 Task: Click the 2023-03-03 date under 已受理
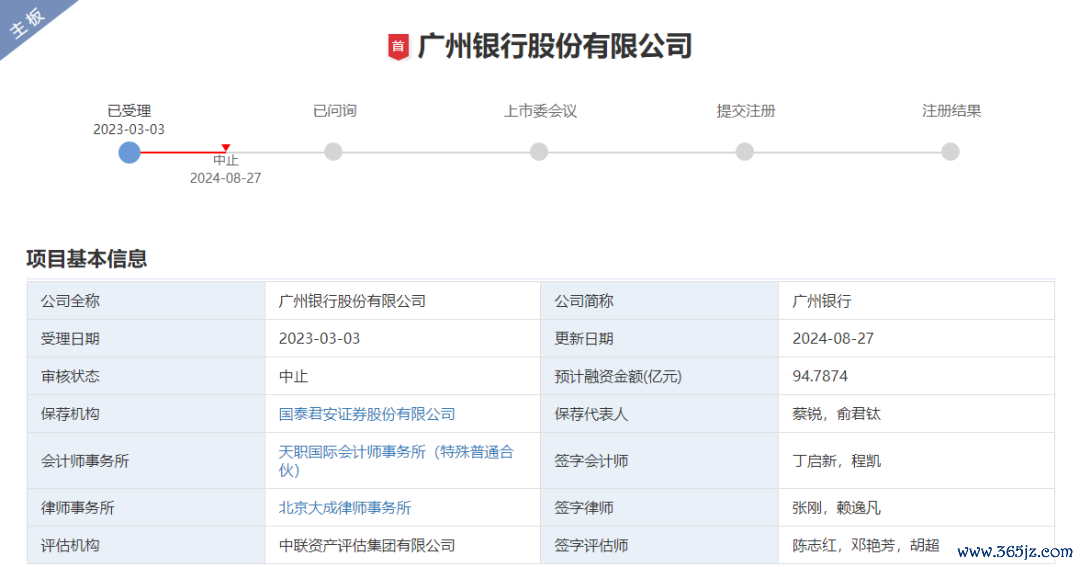point(129,130)
